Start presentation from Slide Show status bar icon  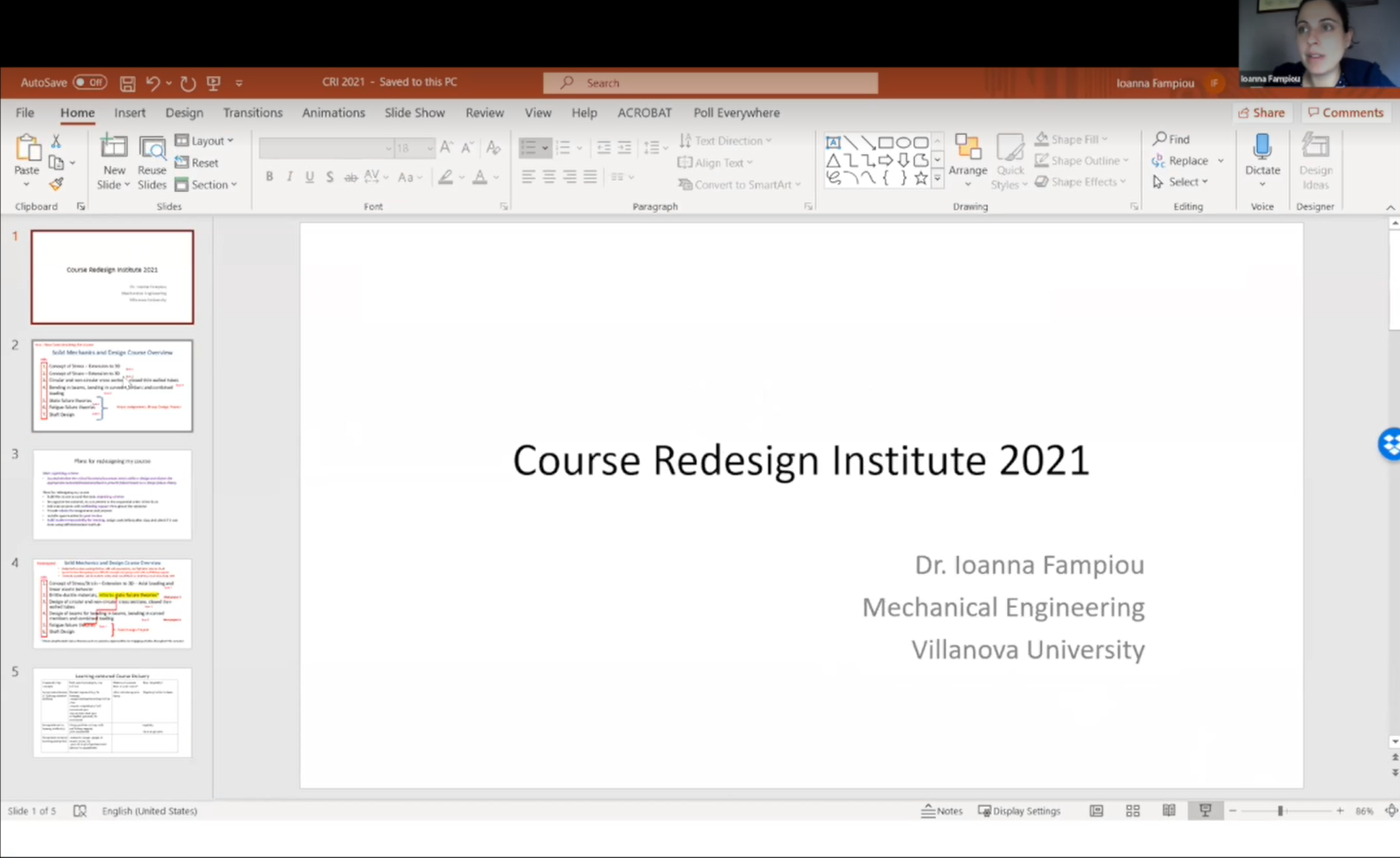click(1204, 810)
